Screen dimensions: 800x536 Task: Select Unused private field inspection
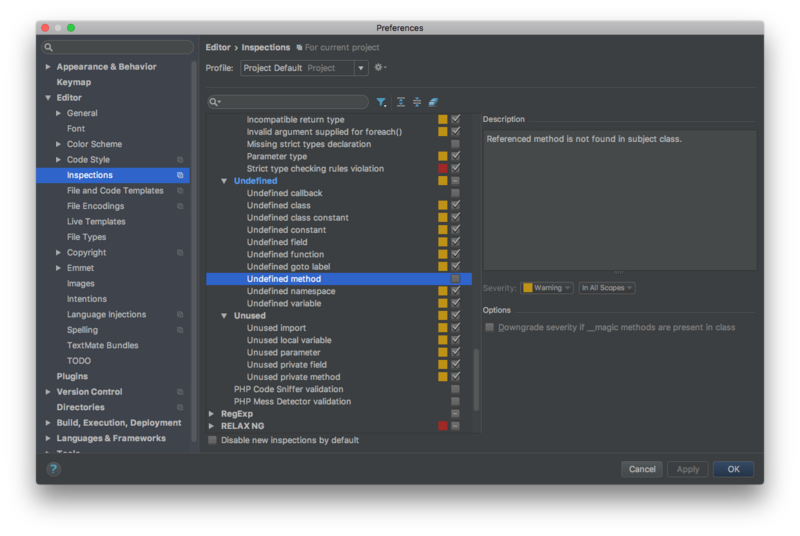pyautogui.click(x=286, y=365)
